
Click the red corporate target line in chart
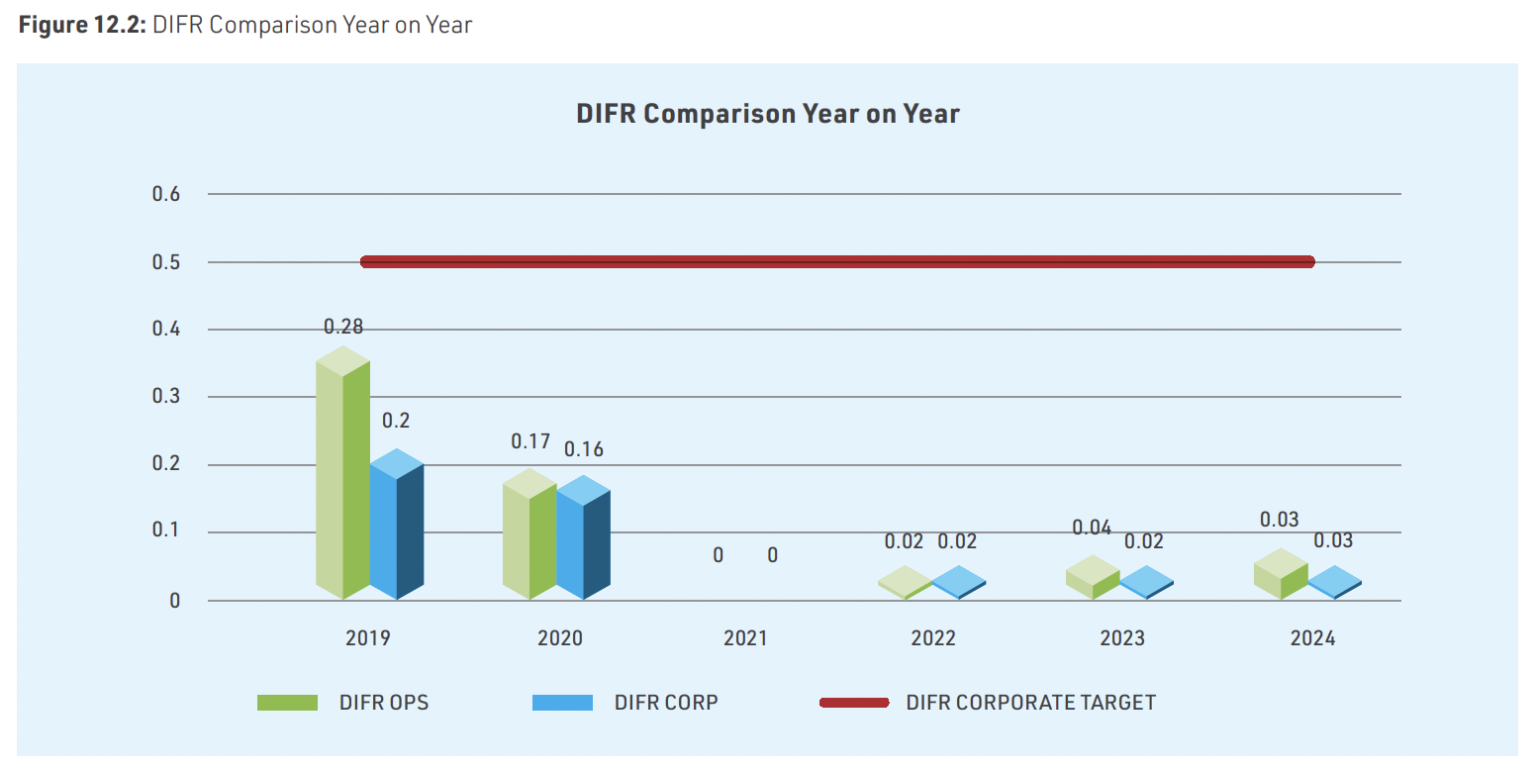(836, 262)
